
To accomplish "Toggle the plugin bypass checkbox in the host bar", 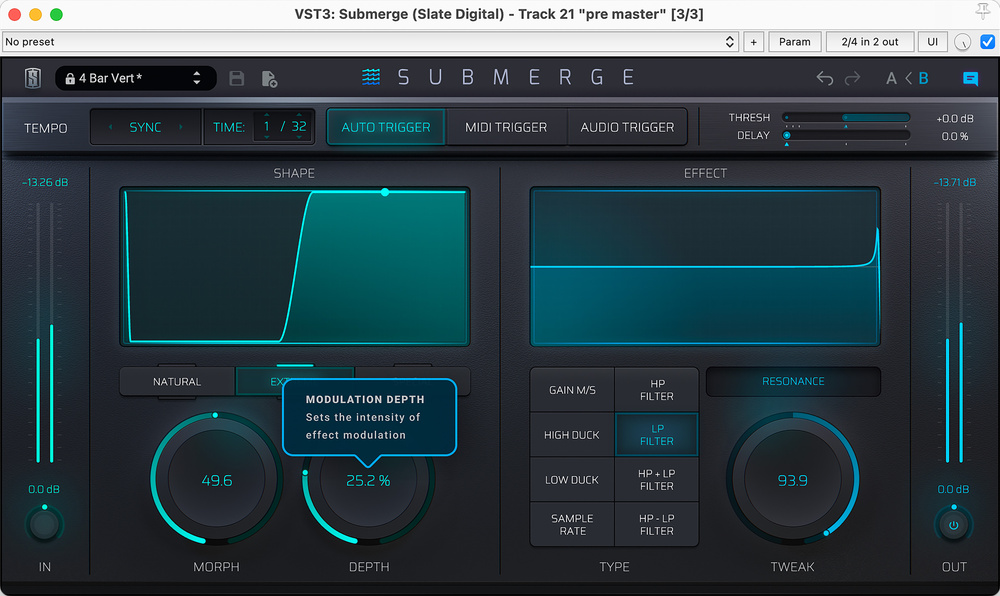I will [987, 42].
